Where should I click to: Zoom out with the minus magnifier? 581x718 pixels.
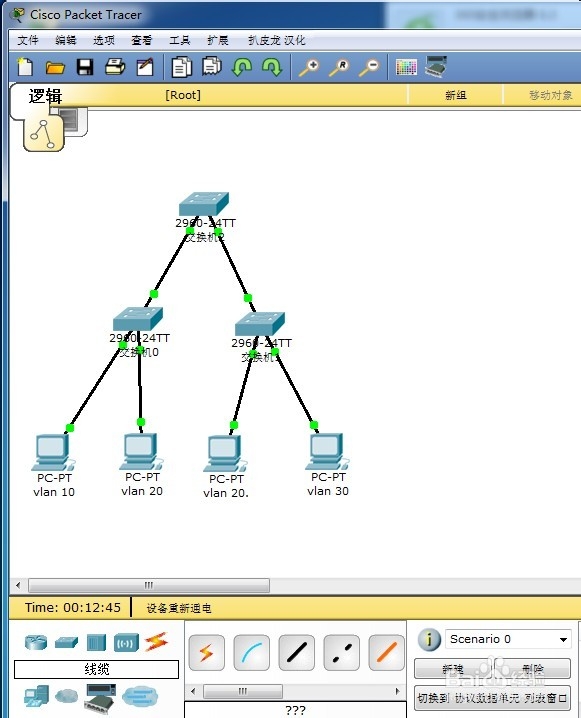(x=369, y=67)
